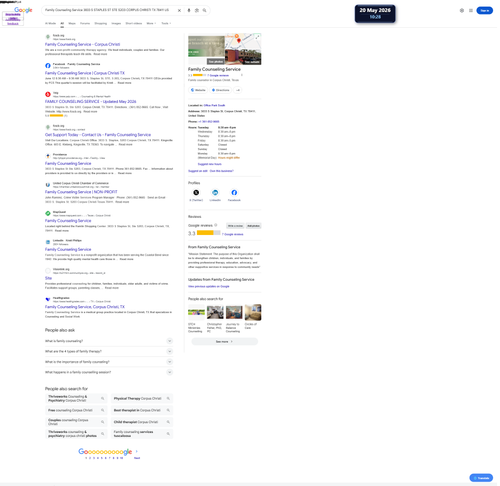The image size is (500, 486).
Task: Click the Yelp favicon beside the Yelp result
Action: (48, 94)
